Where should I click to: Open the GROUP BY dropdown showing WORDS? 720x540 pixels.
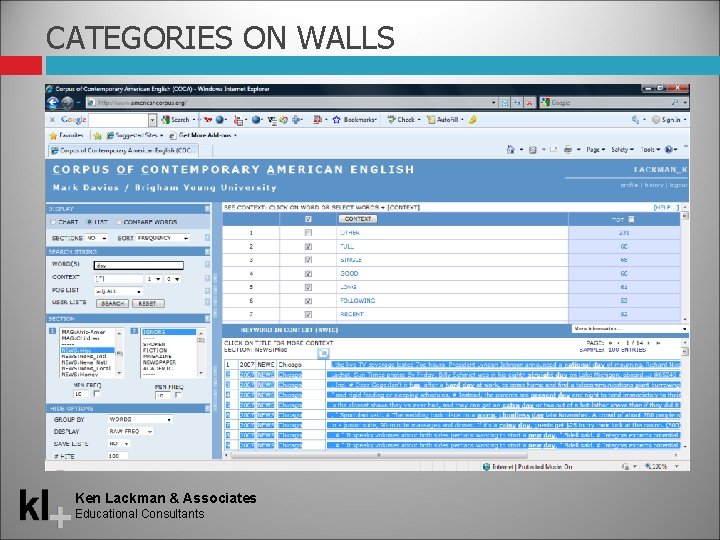(140, 420)
